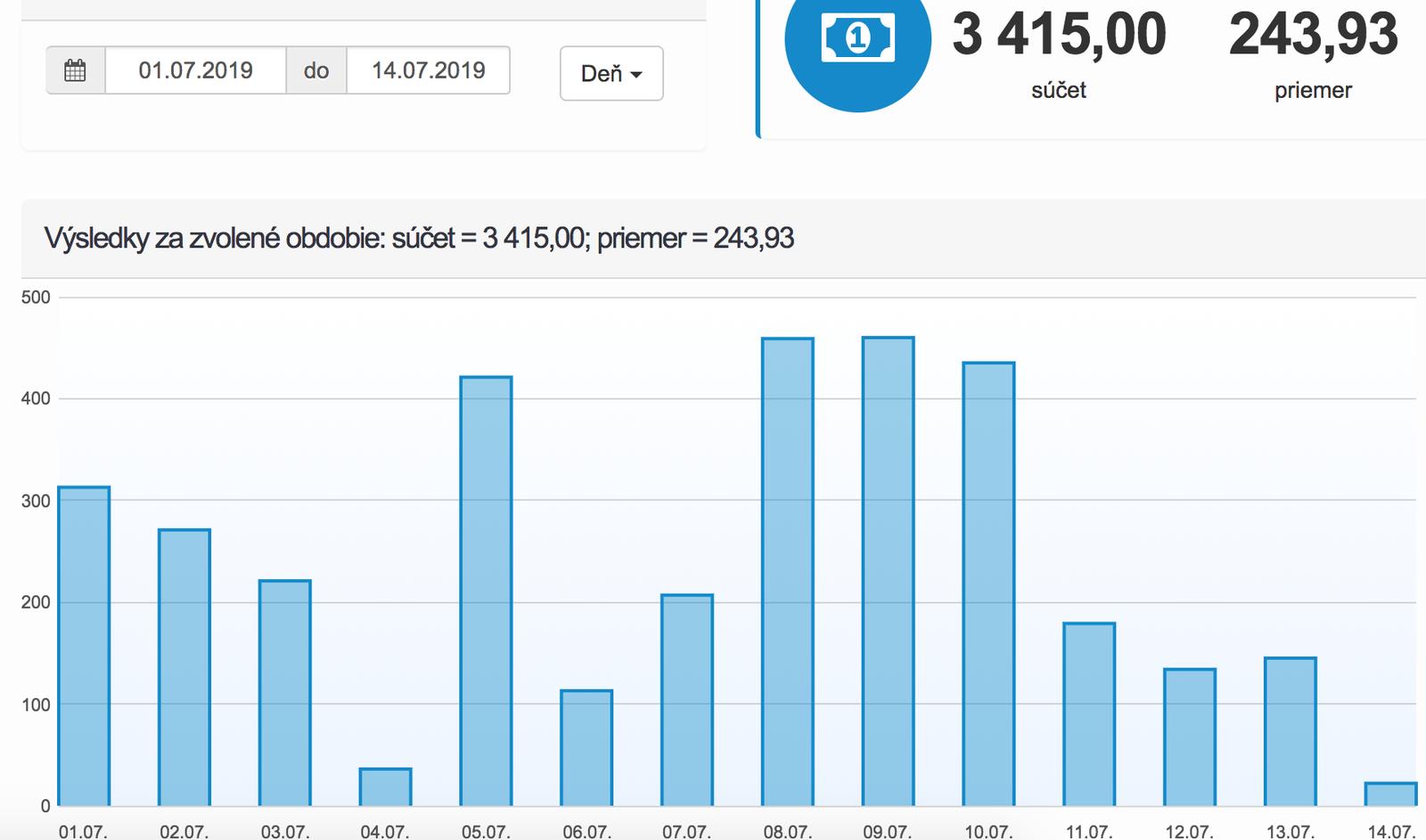Click the calendar icon beside the date range
This screenshot has width=1426, height=840.
[76, 70]
